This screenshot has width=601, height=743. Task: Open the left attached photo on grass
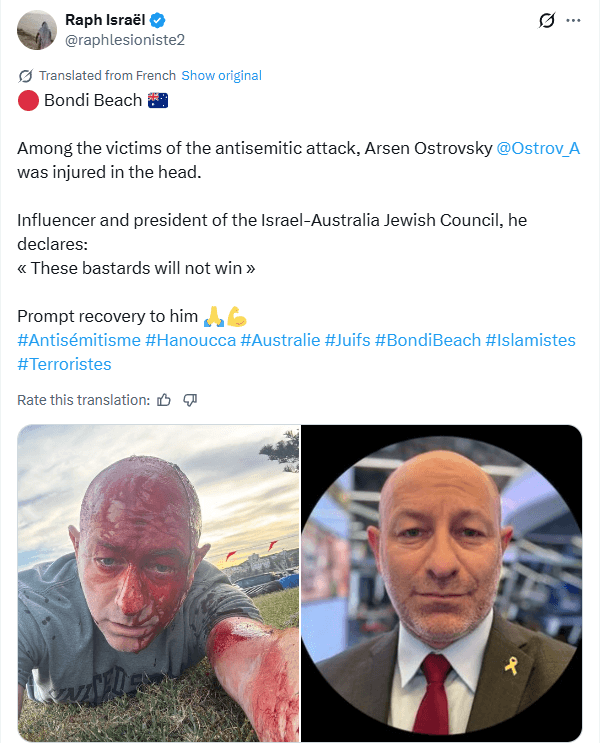[x=159, y=583]
